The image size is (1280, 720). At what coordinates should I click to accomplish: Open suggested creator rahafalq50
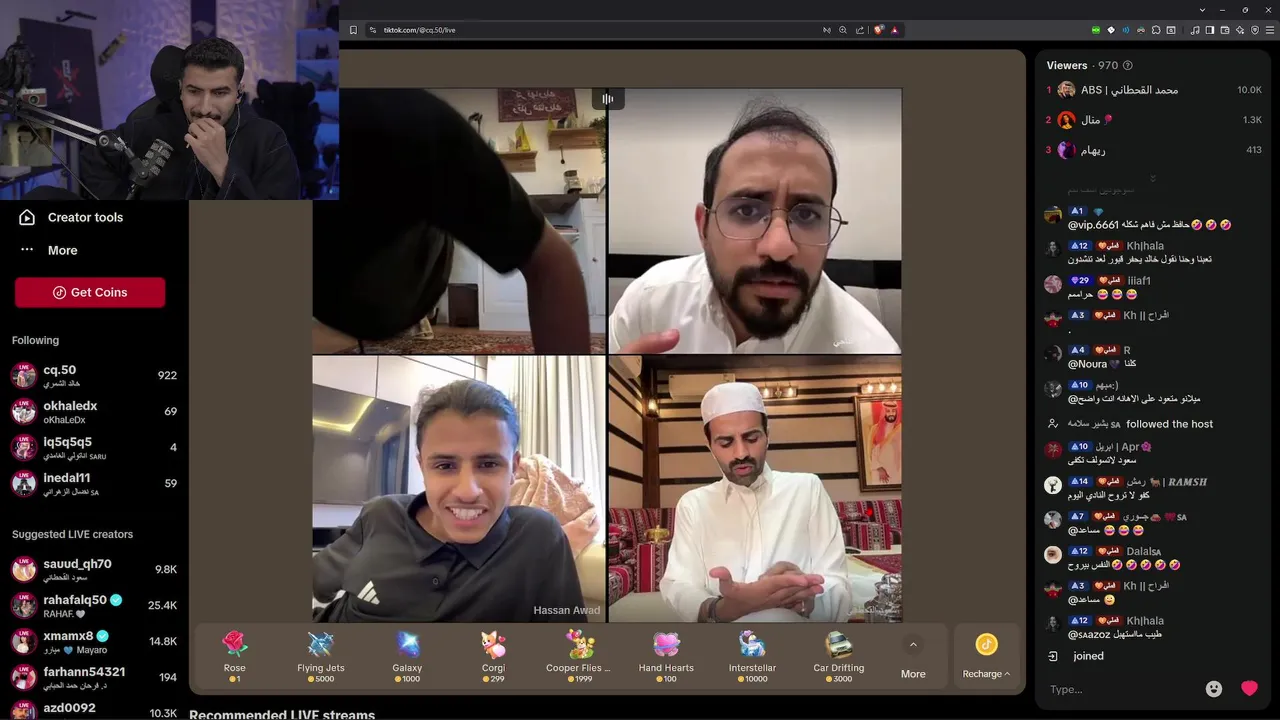(94, 605)
